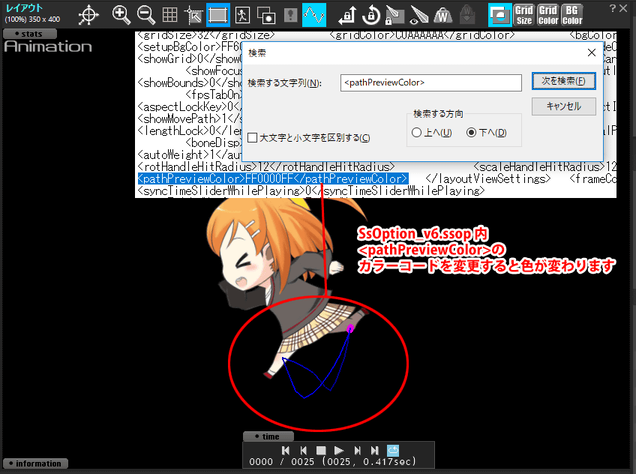Click the (100%) 350 x 400 size label
The image size is (636, 474).
click(x=32, y=19)
